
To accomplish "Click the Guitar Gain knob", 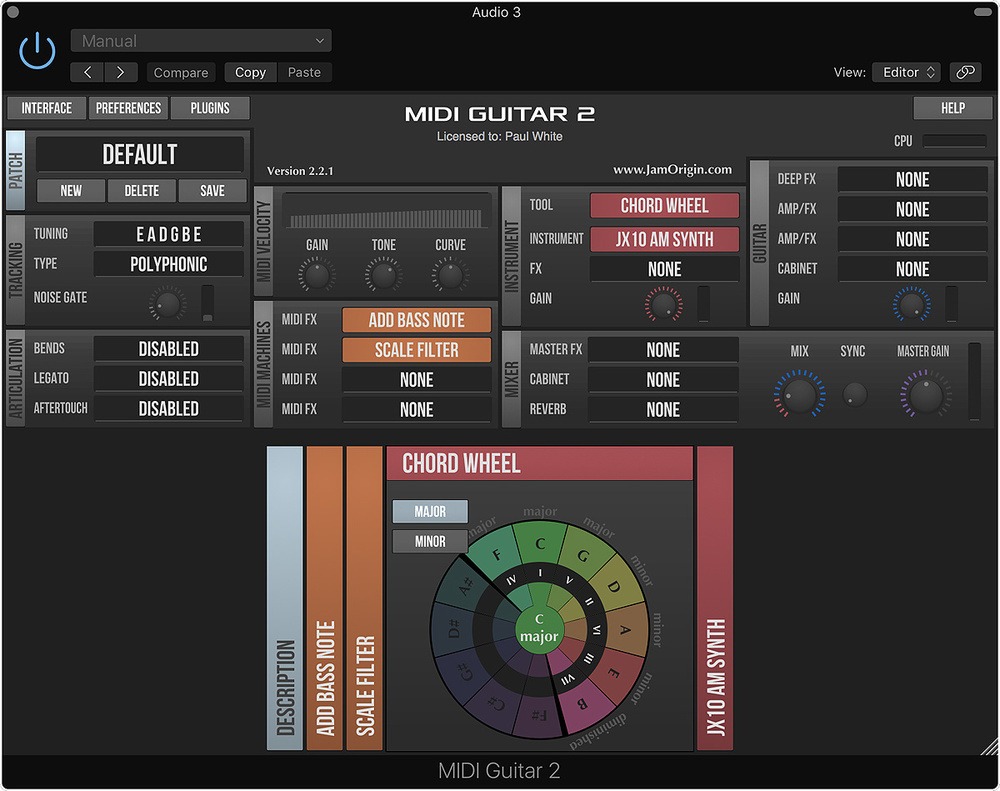I will pyautogui.click(x=911, y=304).
